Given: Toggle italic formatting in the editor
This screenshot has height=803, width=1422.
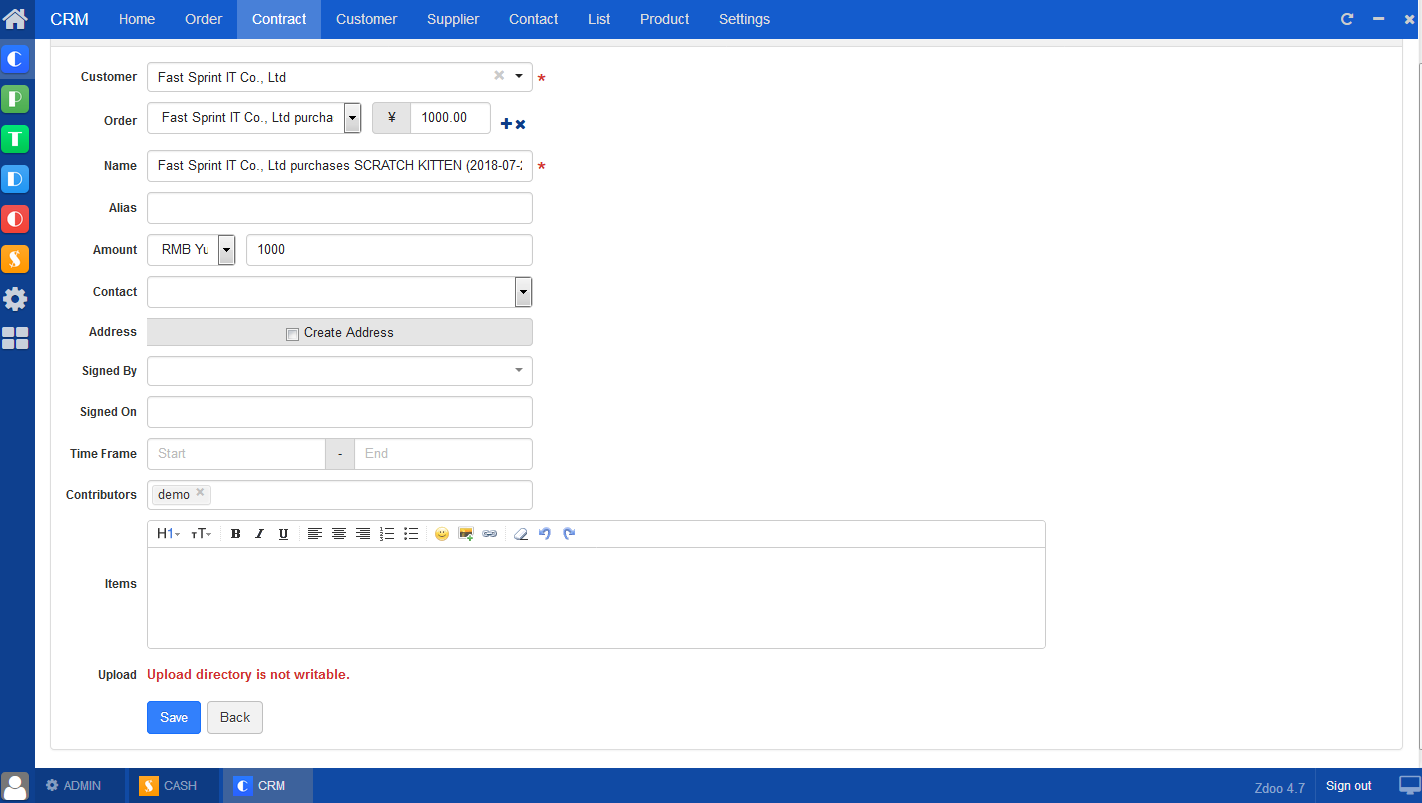Looking at the screenshot, I should (259, 534).
